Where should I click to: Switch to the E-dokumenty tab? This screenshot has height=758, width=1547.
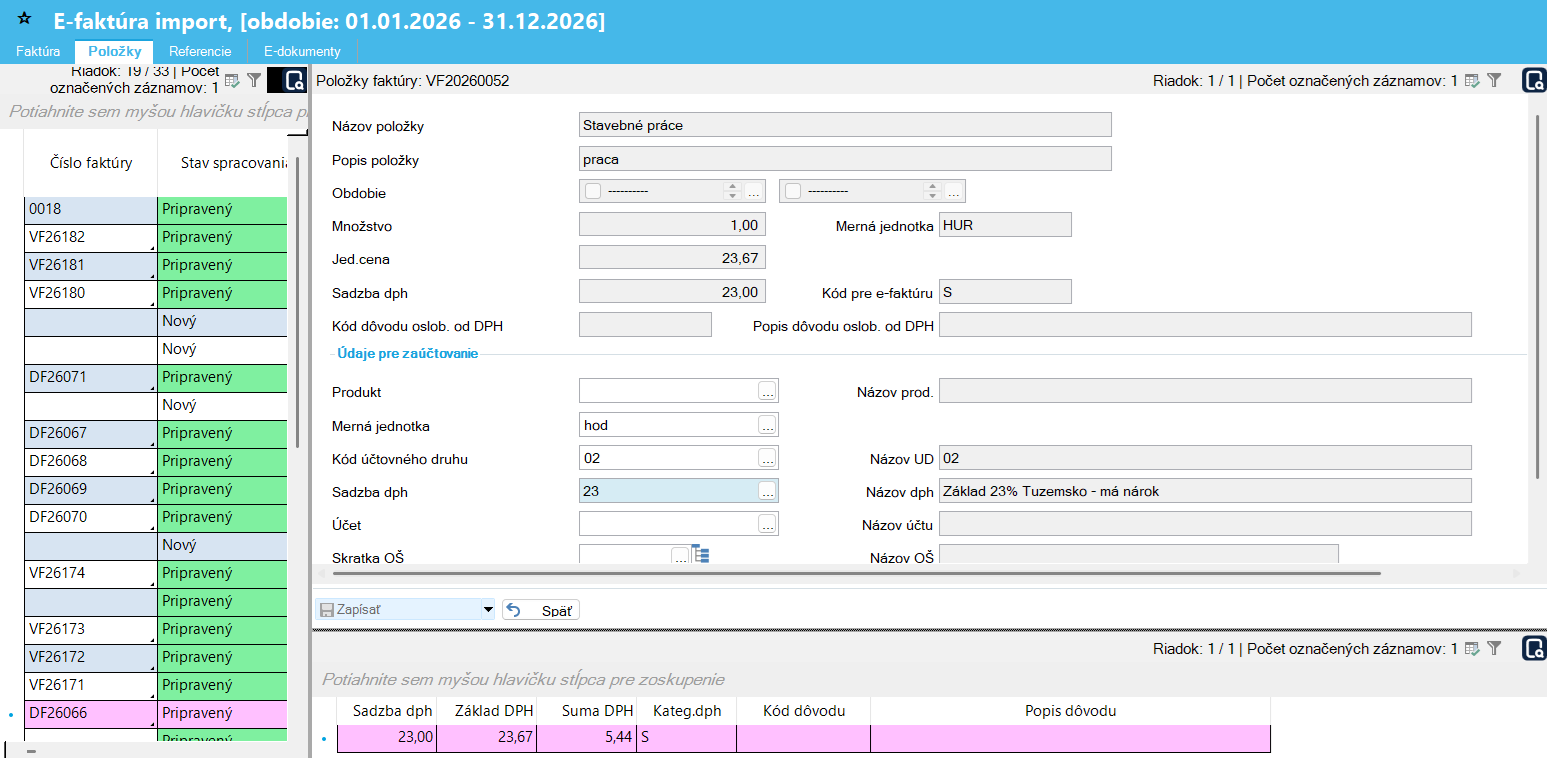(302, 51)
